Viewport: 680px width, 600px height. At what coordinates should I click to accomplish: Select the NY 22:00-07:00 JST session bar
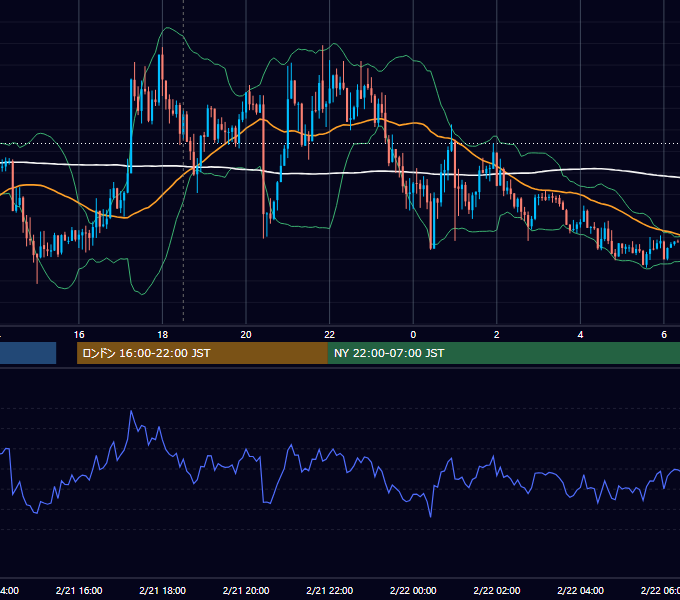(503, 353)
